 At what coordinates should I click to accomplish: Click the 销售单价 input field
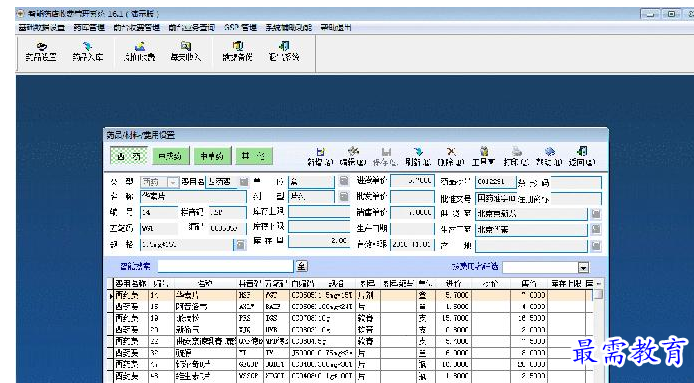(x=413, y=213)
